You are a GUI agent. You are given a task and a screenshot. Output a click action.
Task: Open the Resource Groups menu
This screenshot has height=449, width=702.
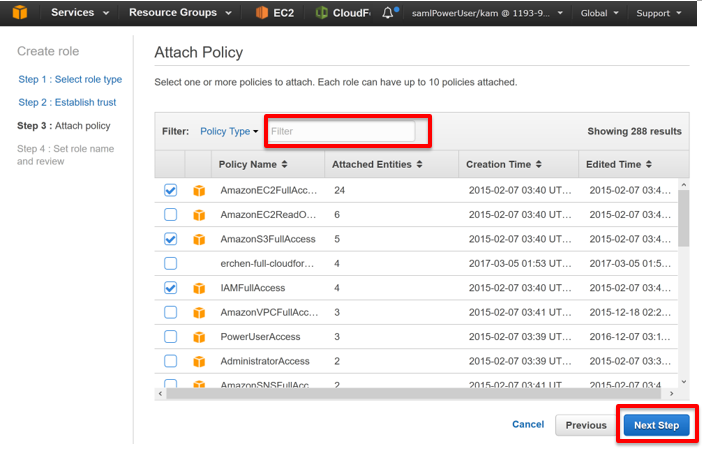180,13
